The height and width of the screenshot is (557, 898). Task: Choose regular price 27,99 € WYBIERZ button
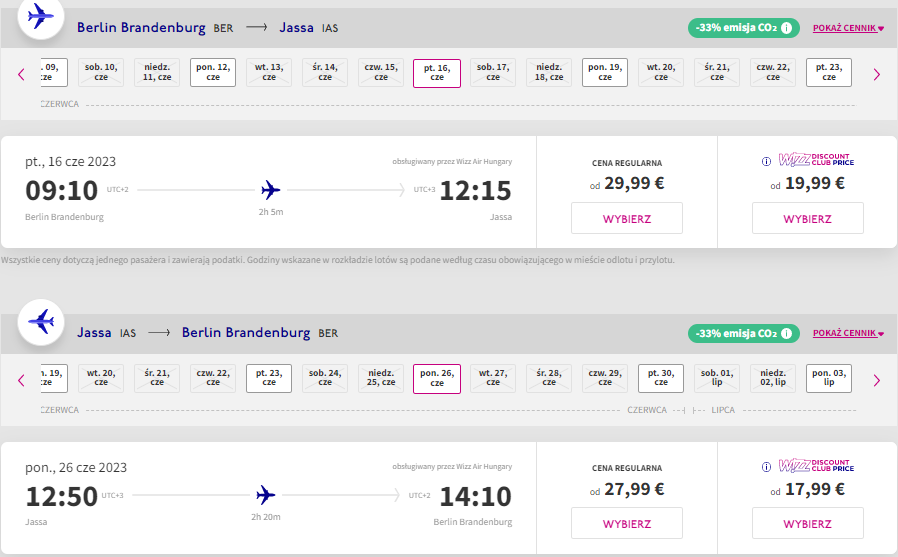(627, 523)
